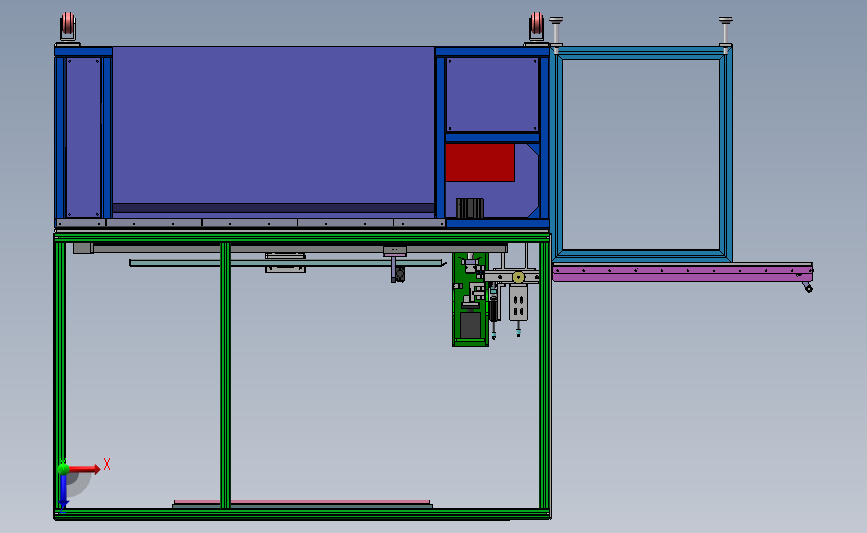Viewport: 867px width, 533px height.
Task: Select the thin teal horizontal bar
Action: pos(286,263)
